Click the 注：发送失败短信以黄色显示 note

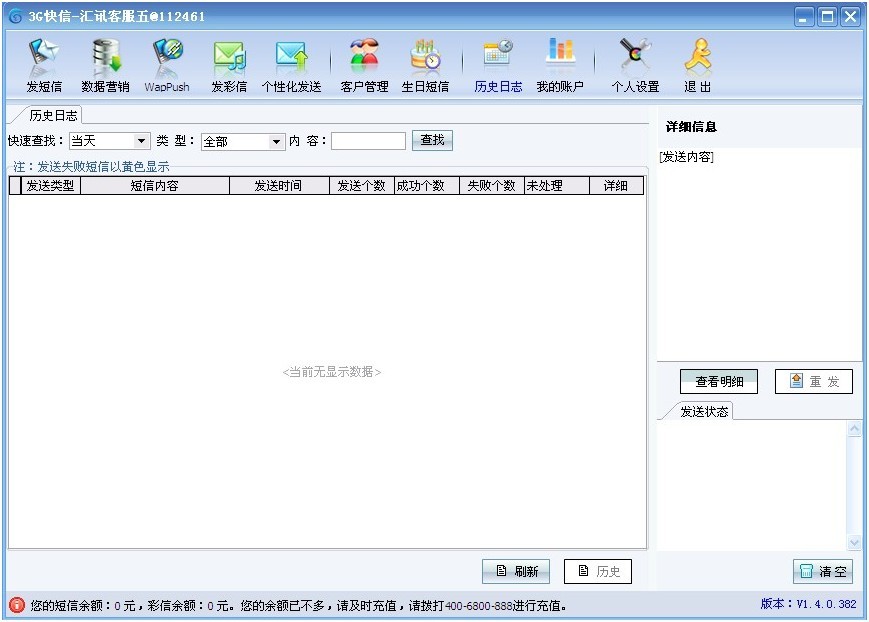point(91,166)
